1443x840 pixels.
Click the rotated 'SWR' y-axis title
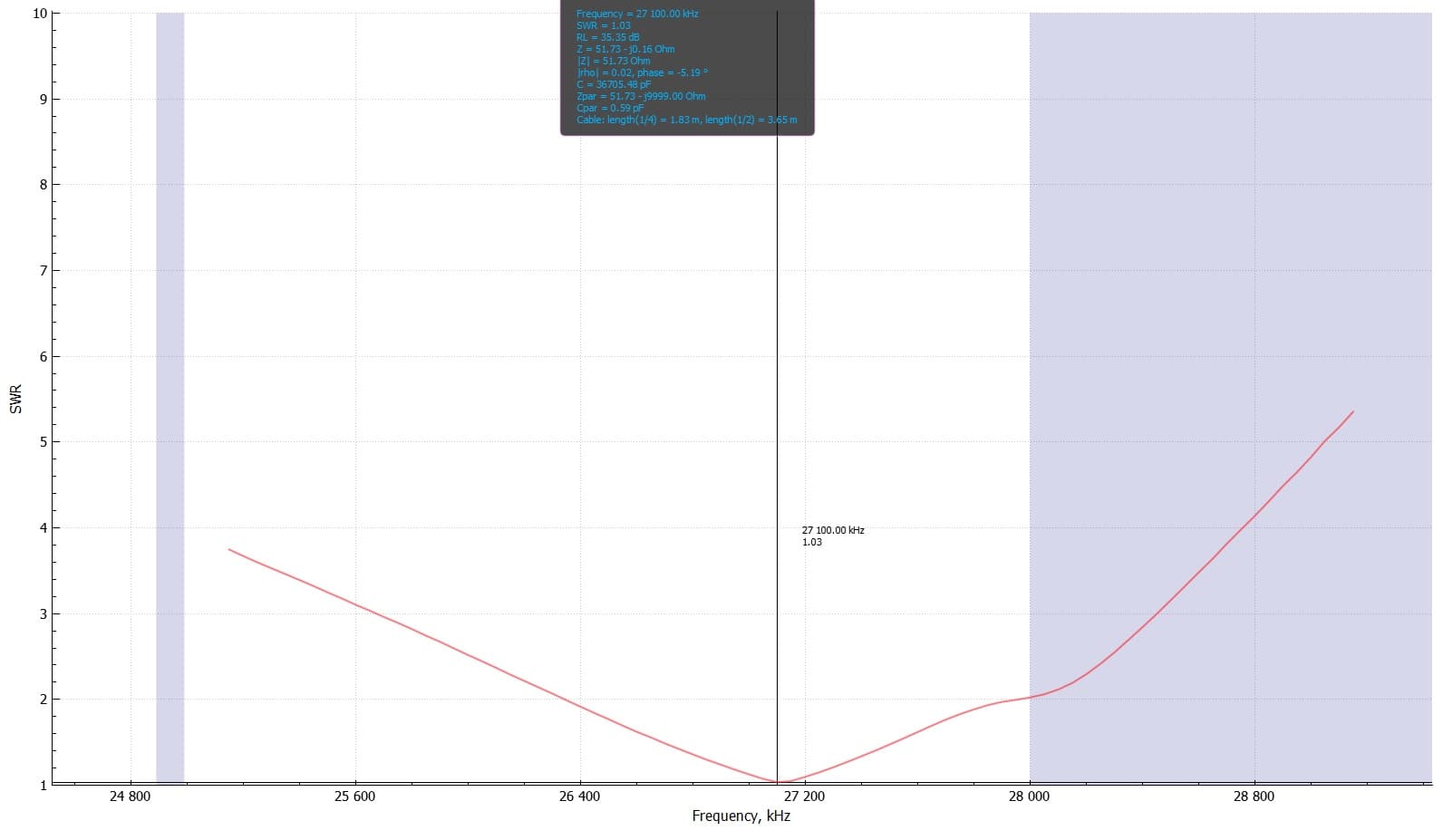(x=15, y=400)
